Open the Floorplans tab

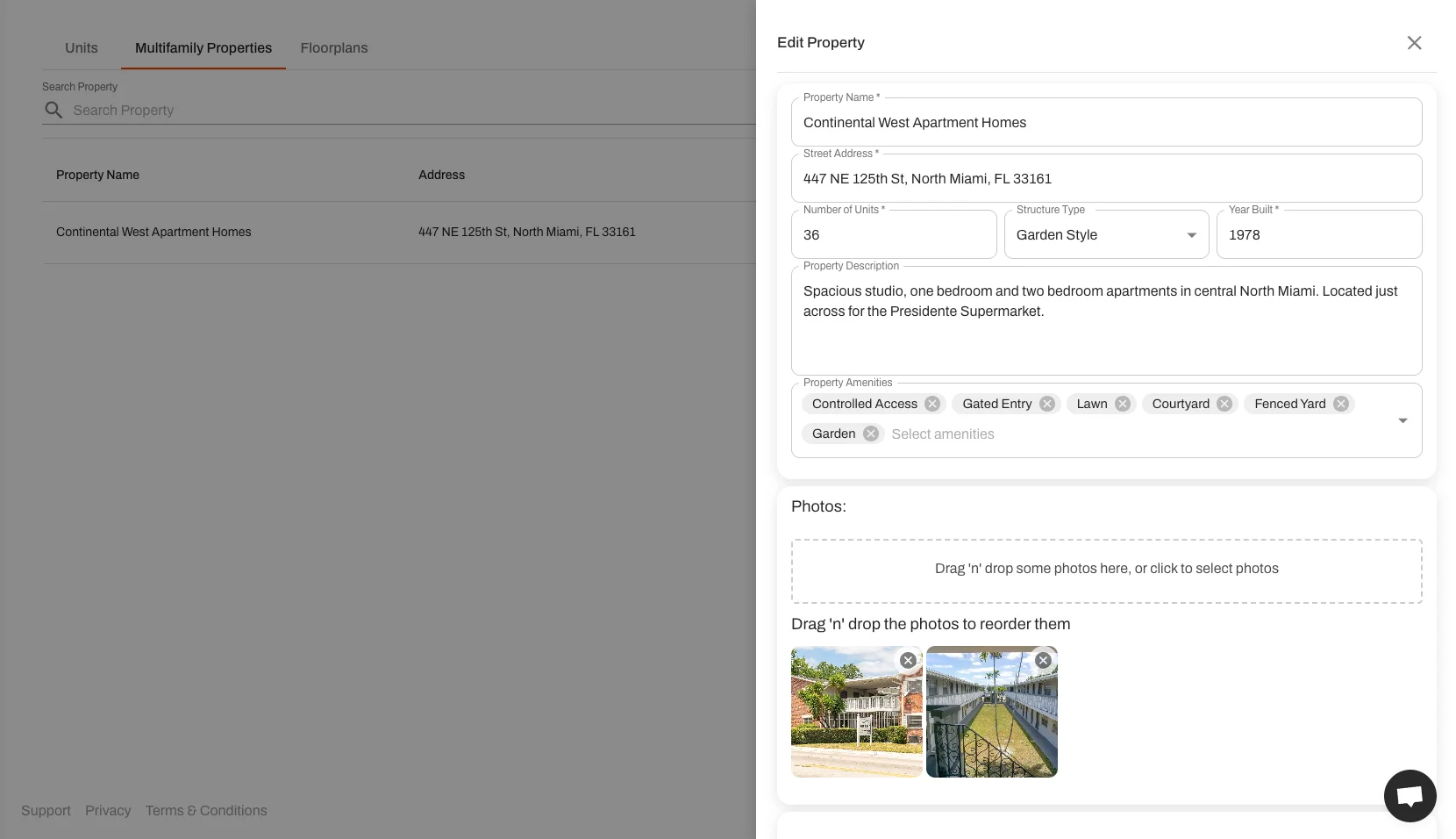pyautogui.click(x=334, y=48)
